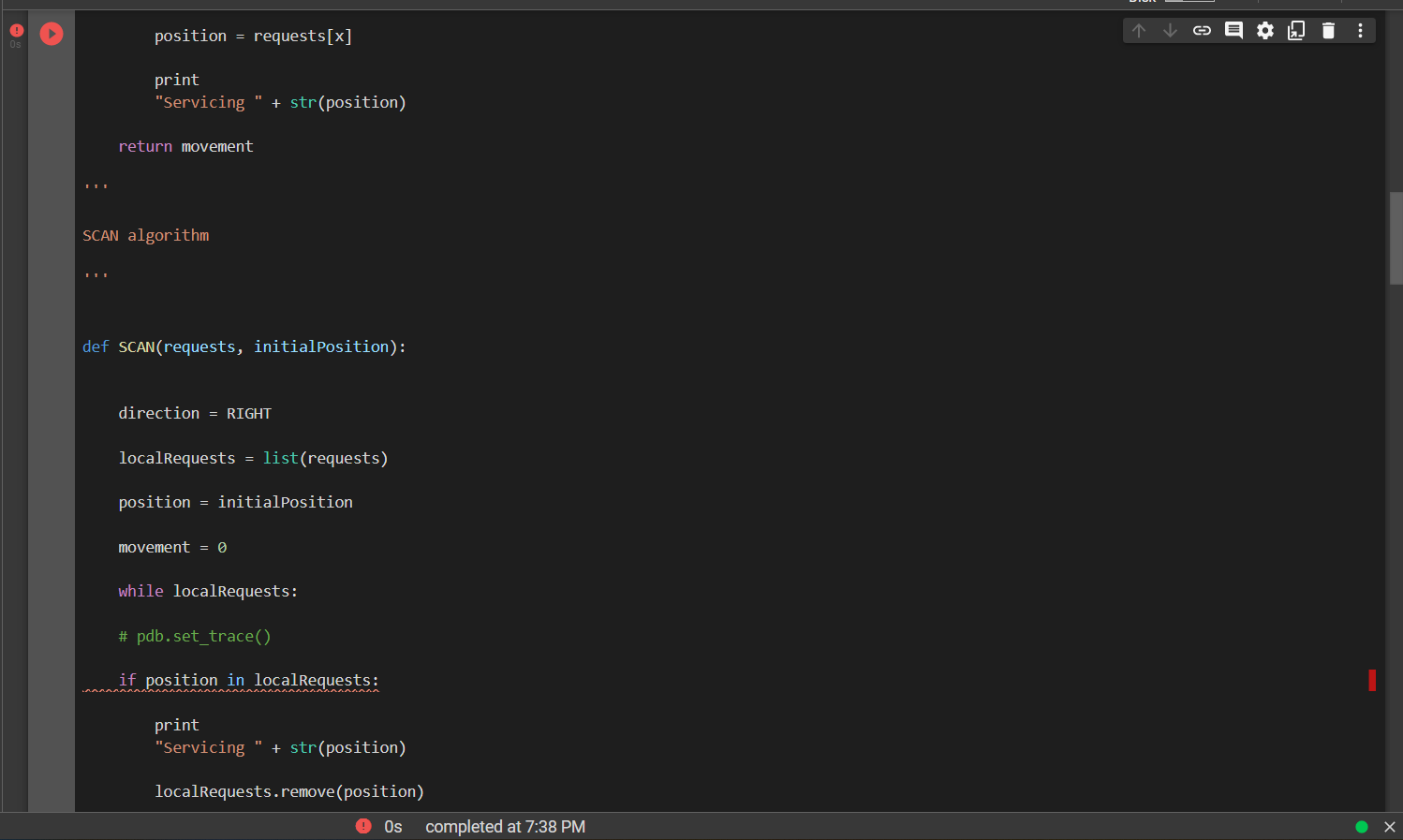This screenshot has width=1403, height=840.
Task: Delete the current code cell
Action: (x=1328, y=30)
